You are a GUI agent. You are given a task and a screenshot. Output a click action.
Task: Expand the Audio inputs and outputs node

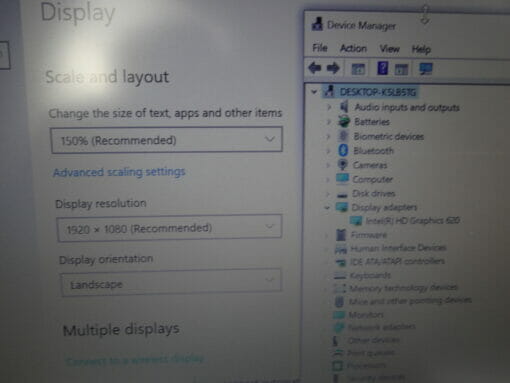point(329,107)
